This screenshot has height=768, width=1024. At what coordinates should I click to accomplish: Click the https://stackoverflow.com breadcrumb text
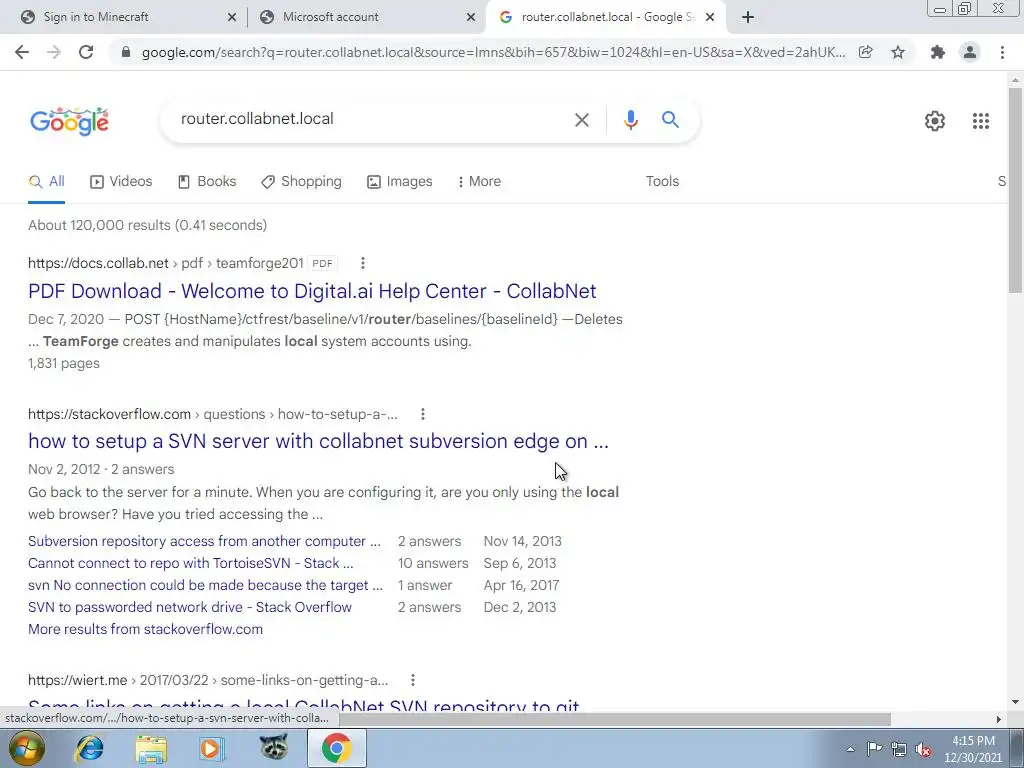[109, 414]
